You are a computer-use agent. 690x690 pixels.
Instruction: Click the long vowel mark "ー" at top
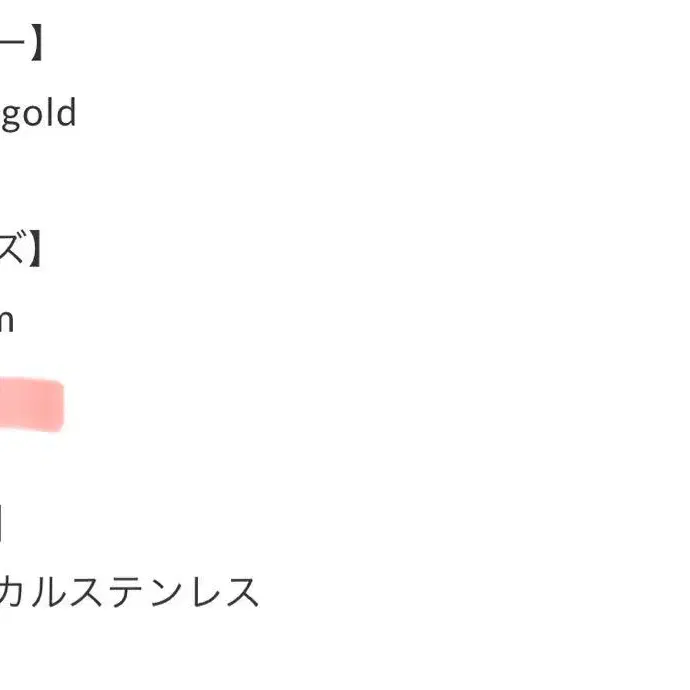pos(12,41)
